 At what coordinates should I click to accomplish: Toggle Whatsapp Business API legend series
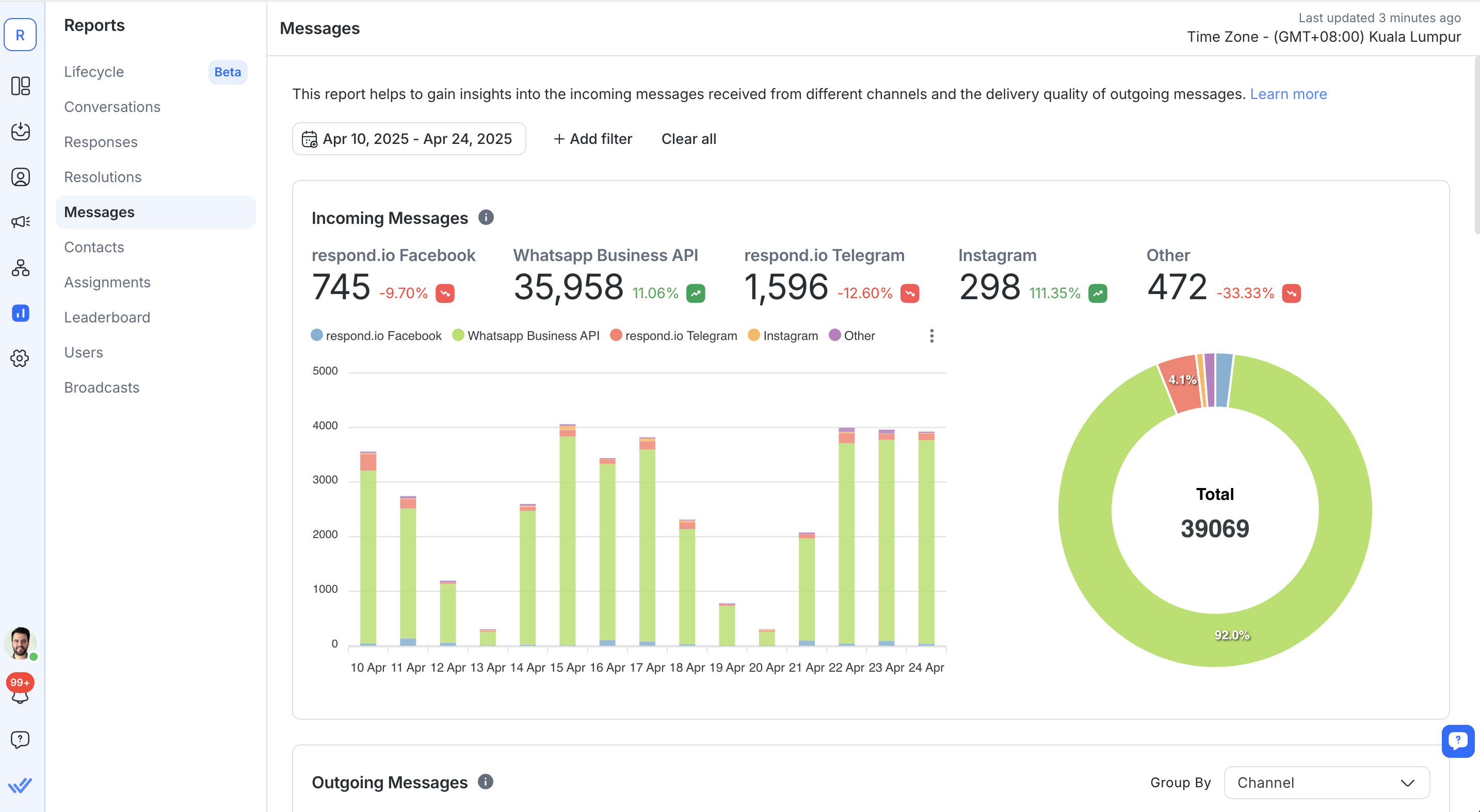533,335
